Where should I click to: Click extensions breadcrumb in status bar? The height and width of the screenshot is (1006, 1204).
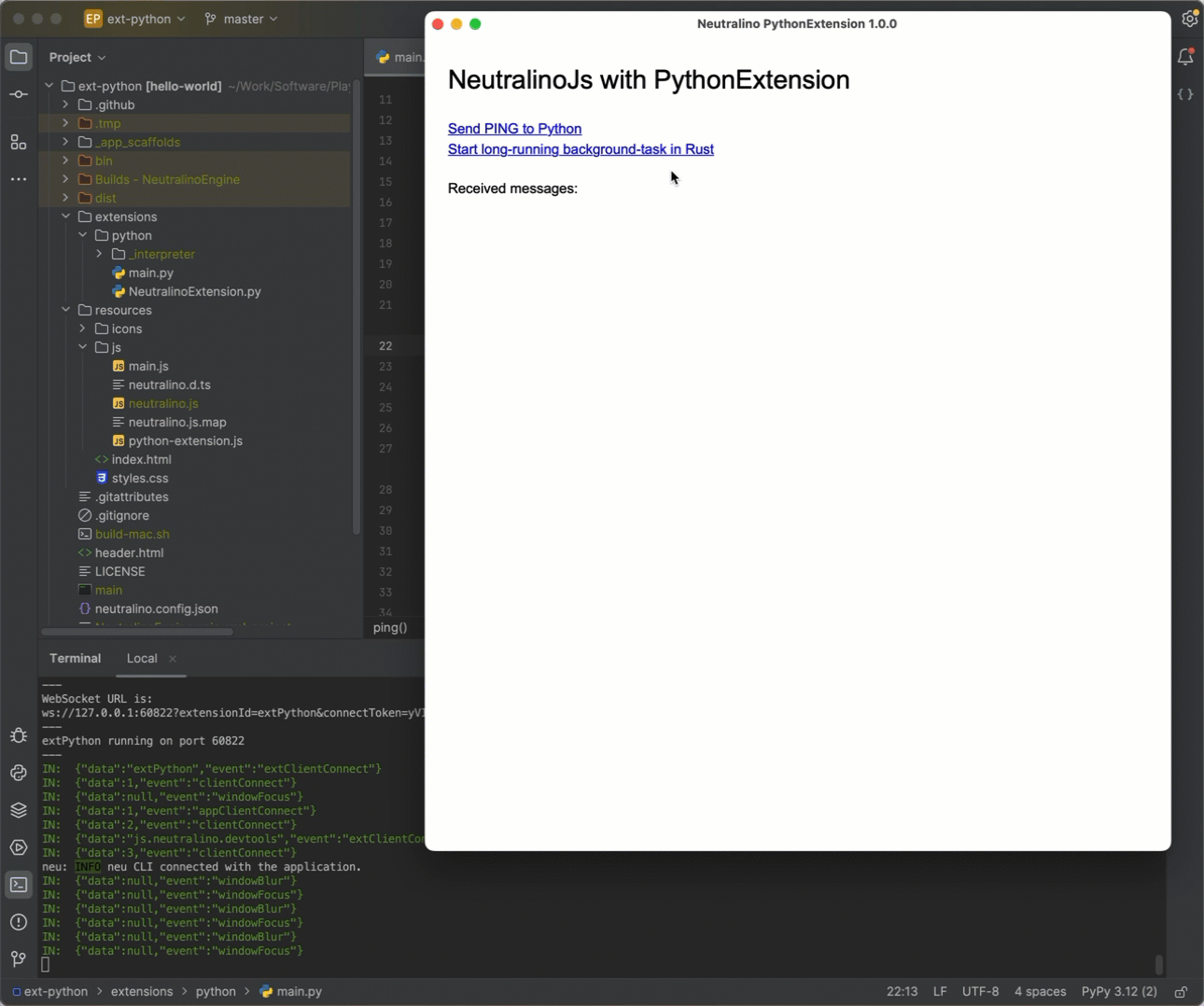tap(142, 992)
